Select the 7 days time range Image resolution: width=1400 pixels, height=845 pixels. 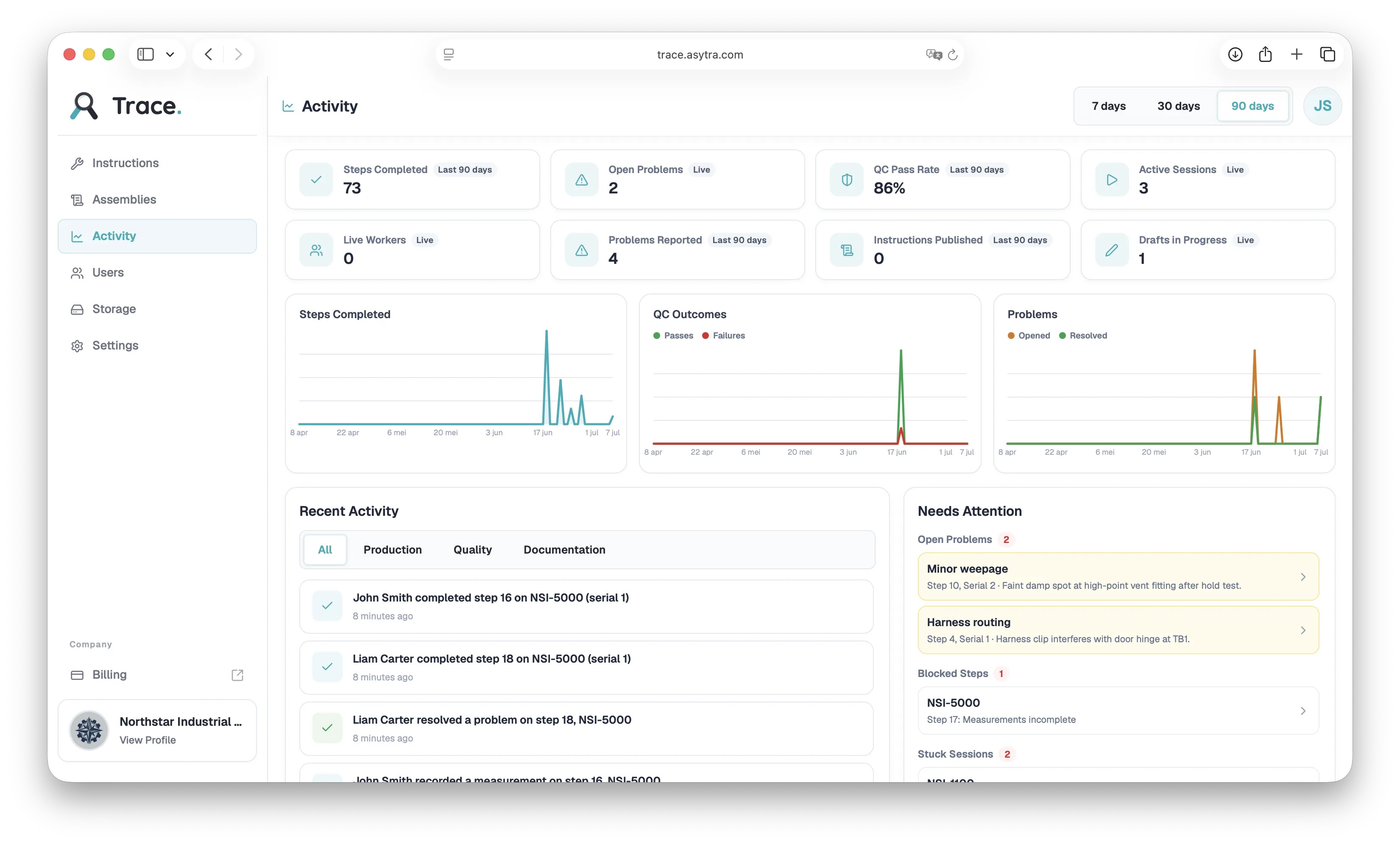1109,106
